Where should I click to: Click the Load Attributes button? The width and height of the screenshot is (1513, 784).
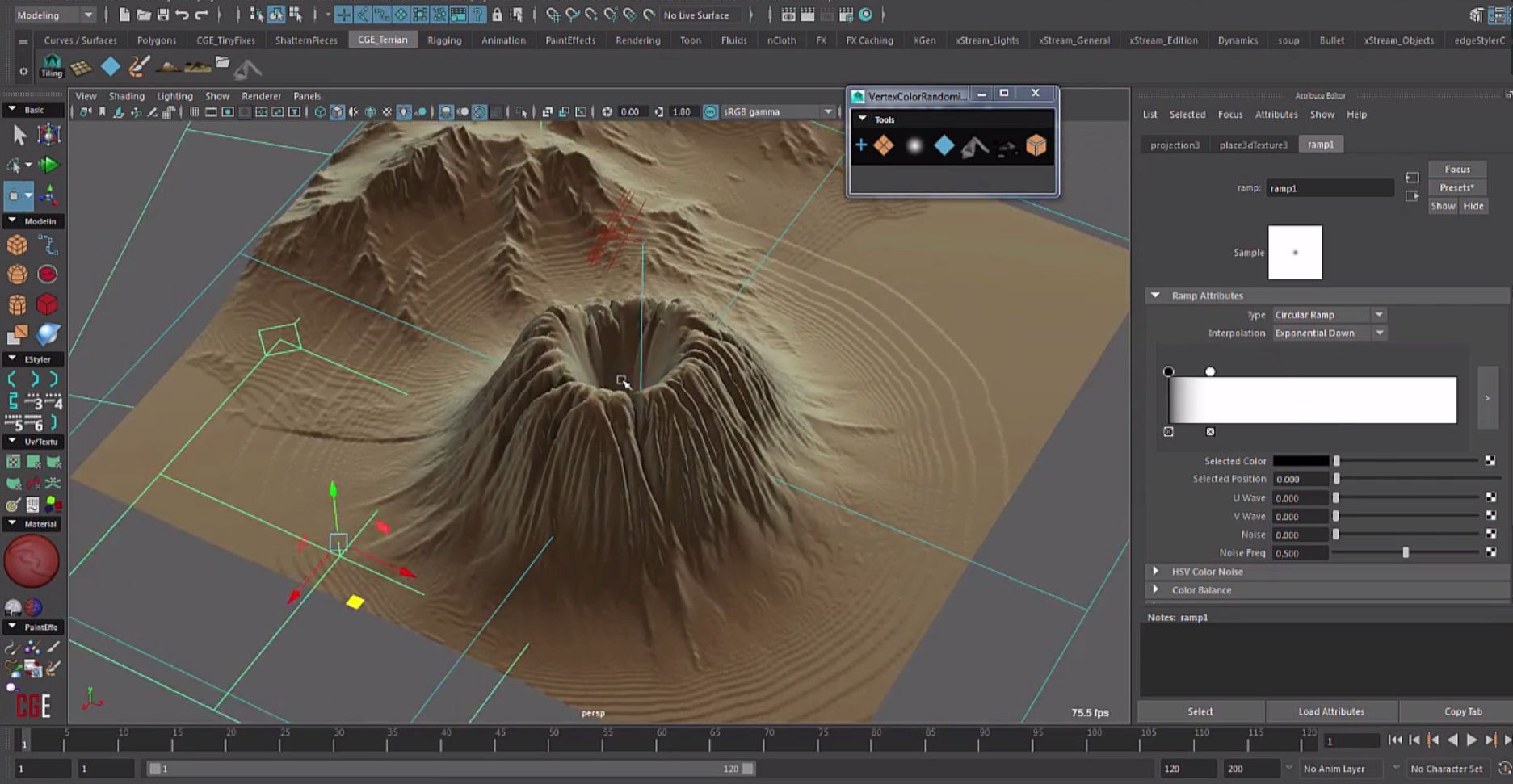[1330, 711]
